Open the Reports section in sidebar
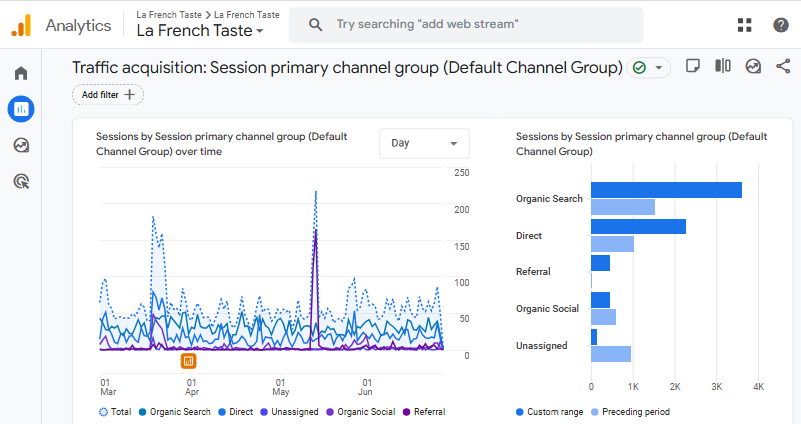 [20, 109]
